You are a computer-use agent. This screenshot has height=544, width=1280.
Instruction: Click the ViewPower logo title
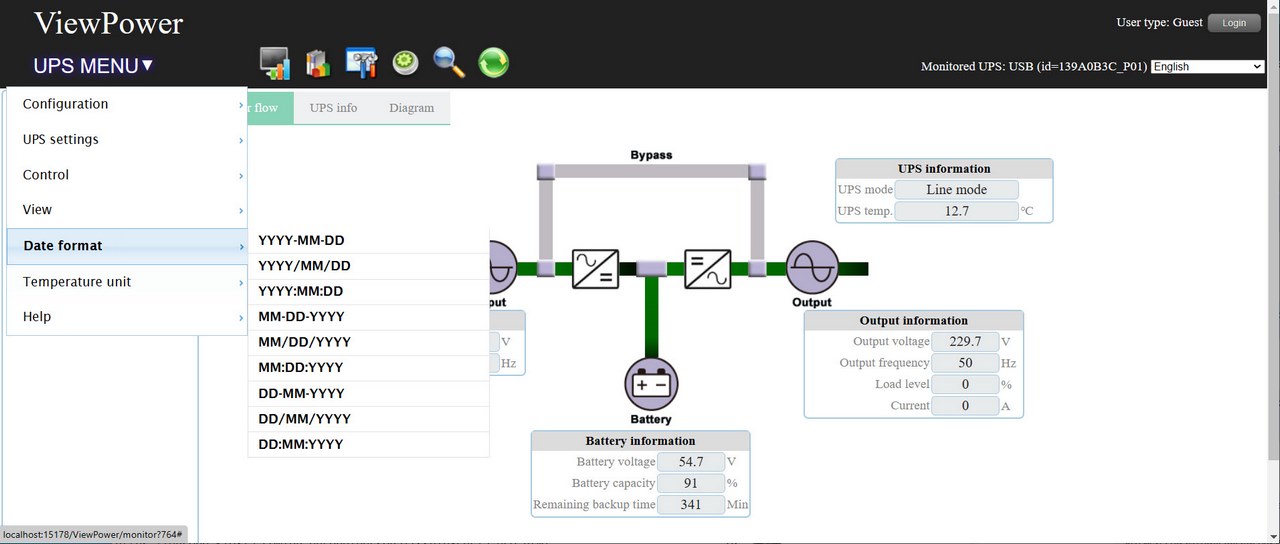pos(109,23)
